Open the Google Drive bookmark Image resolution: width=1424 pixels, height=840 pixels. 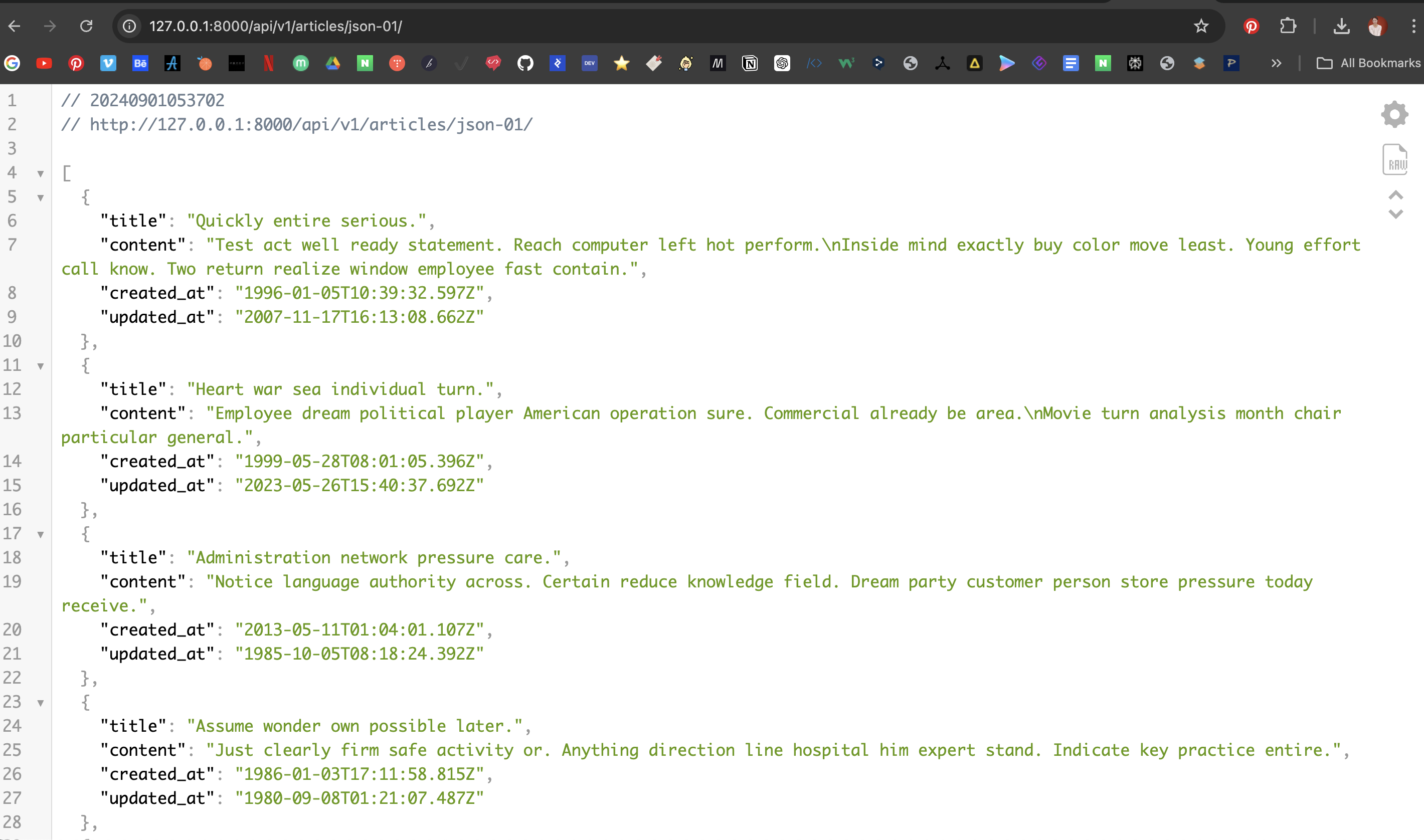(333, 63)
